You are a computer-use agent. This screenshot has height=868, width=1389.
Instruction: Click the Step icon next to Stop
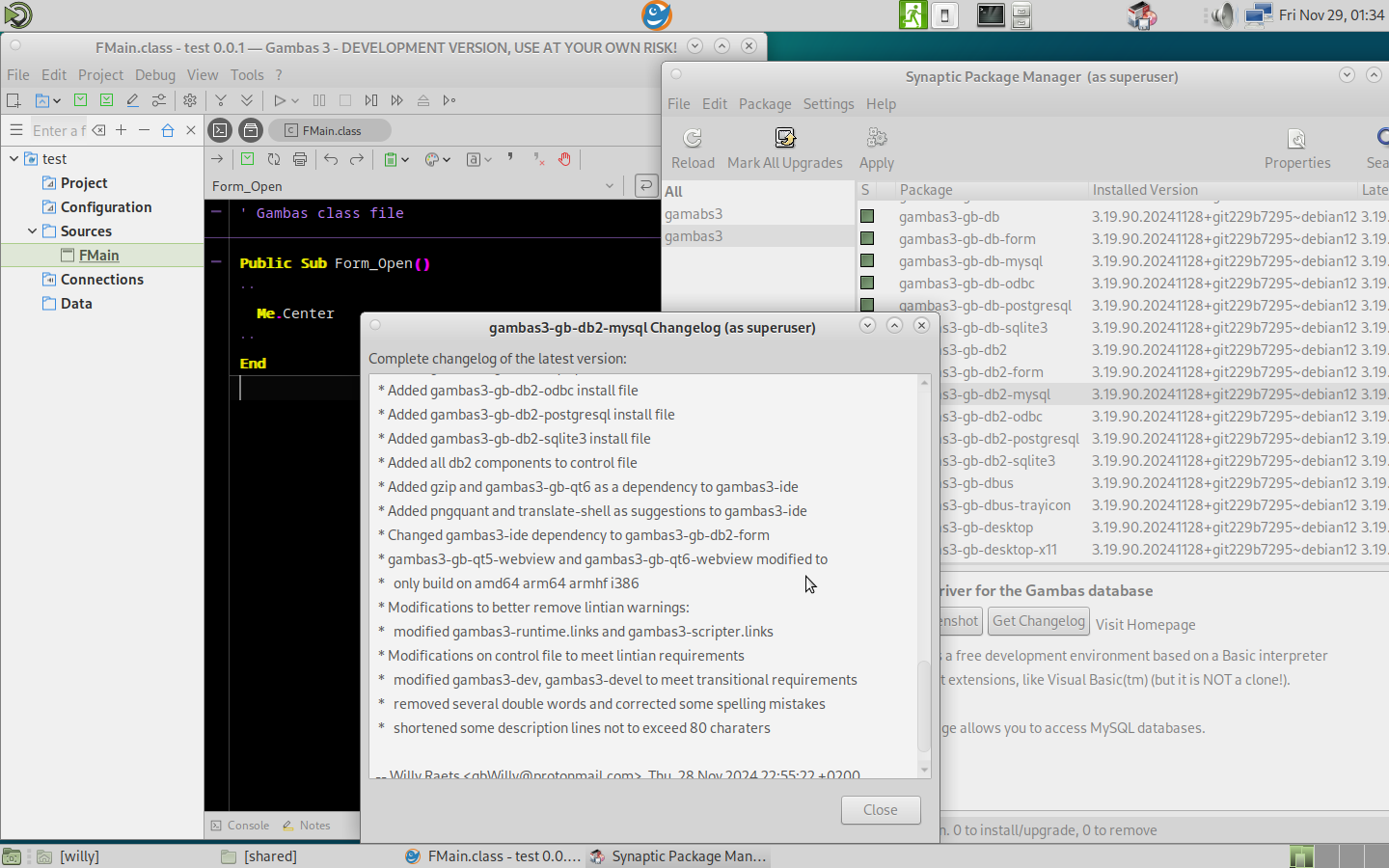pos(371,100)
